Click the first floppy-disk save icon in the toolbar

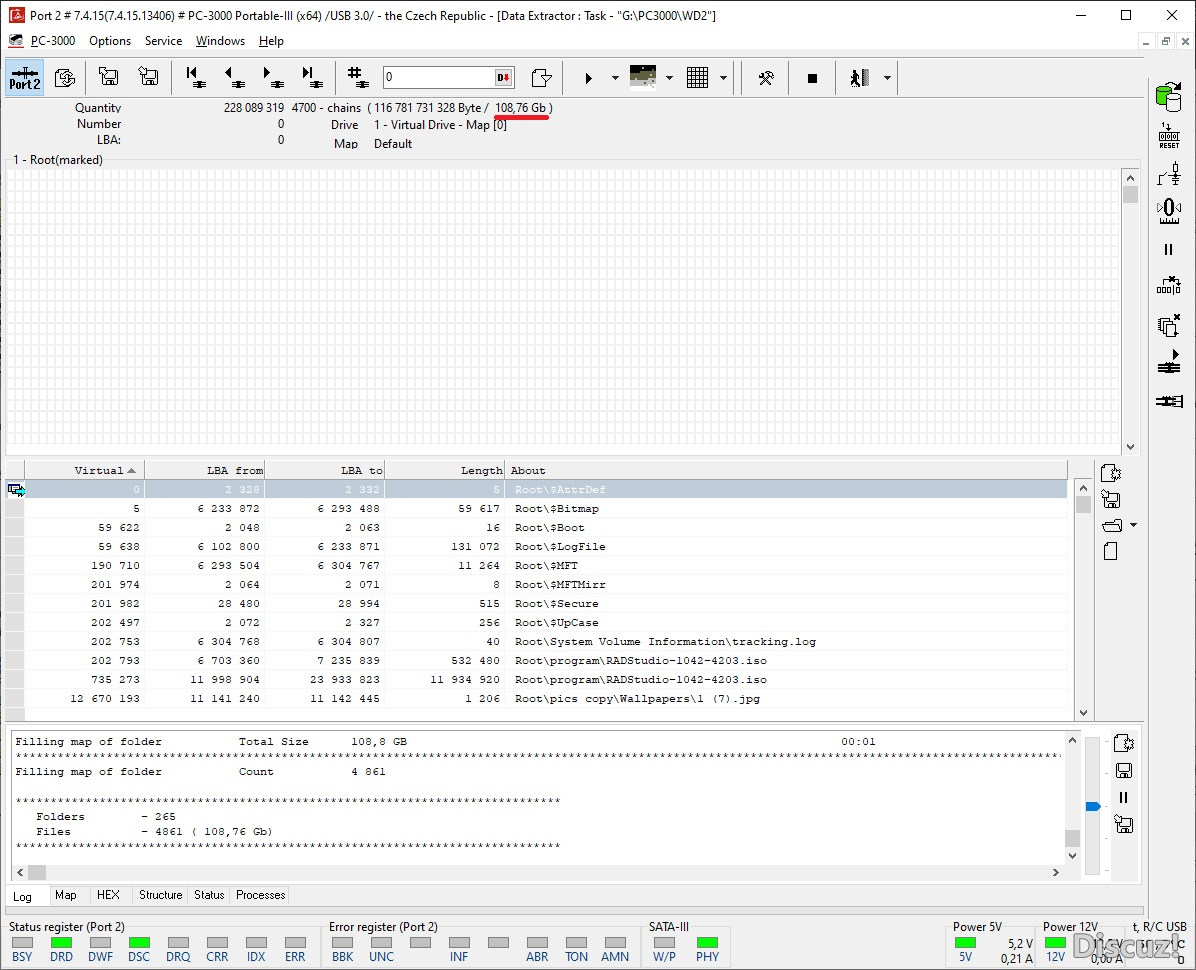109,77
